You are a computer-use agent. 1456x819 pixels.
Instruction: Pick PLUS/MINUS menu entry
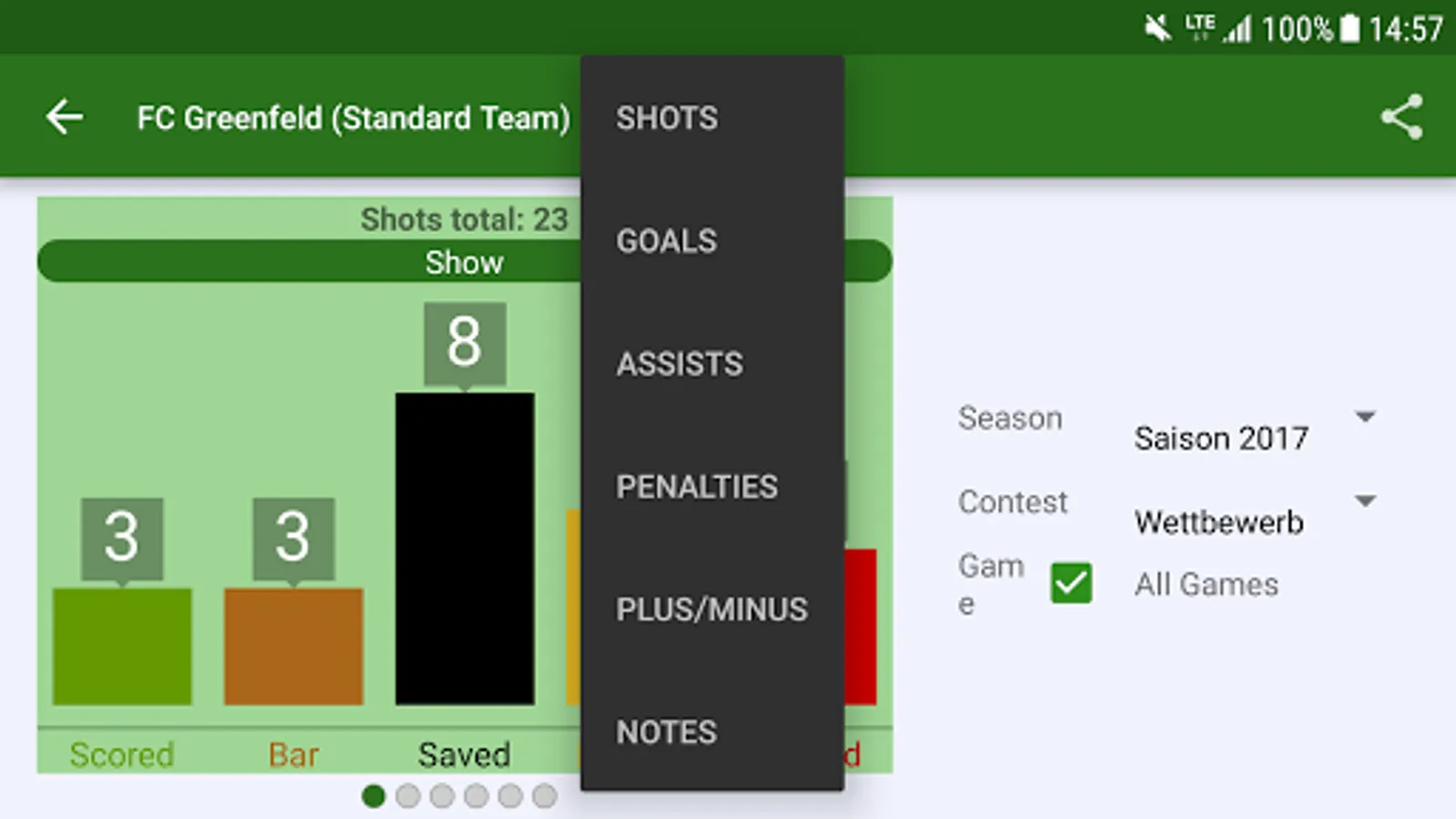712,610
